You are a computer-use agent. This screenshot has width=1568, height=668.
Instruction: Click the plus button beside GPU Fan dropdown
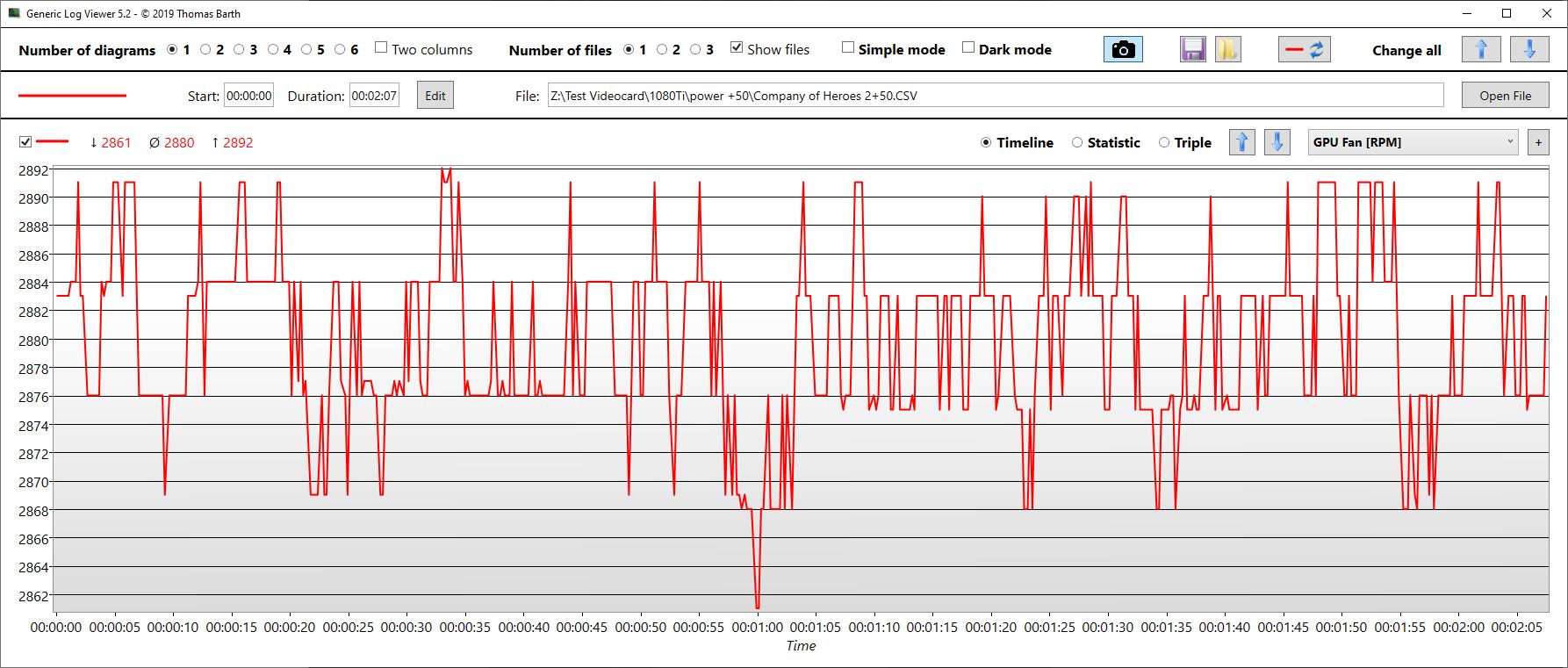click(x=1538, y=142)
